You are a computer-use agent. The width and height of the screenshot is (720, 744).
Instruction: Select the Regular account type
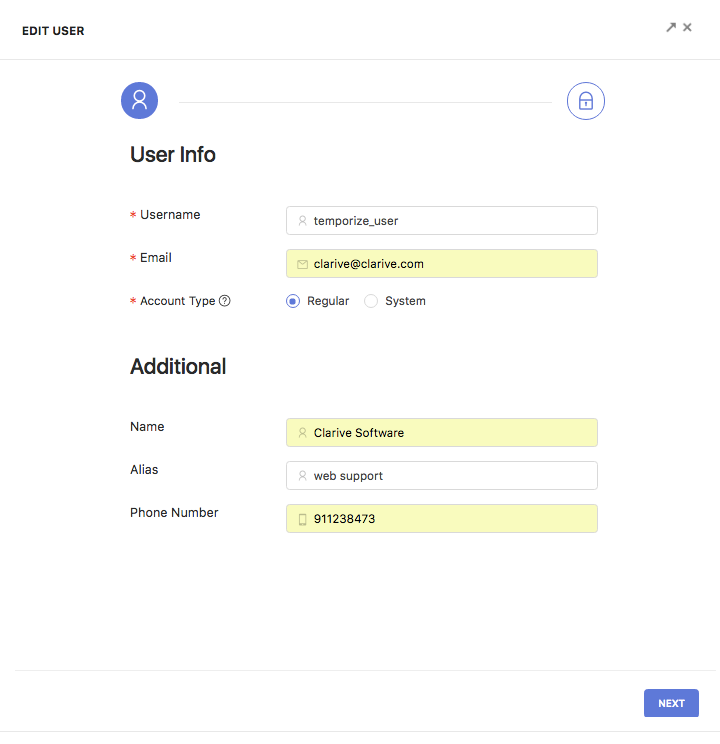pos(293,301)
